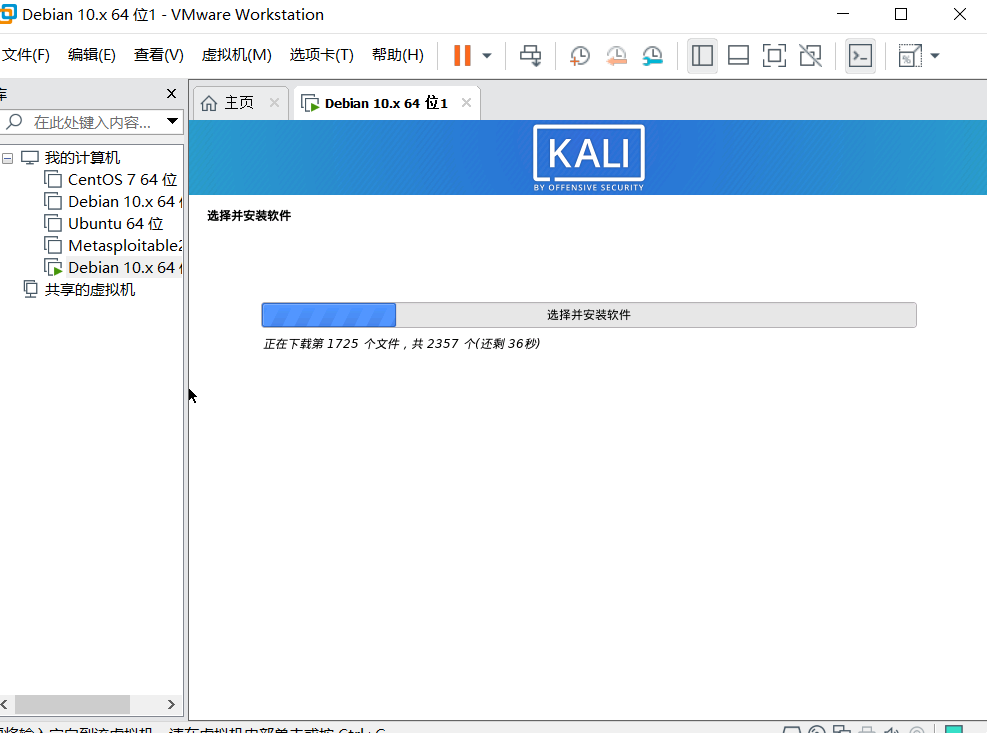987x733 pixels.
Task: Switch to Unity mode
Action: pyautogui.click(x=811, y=55)
